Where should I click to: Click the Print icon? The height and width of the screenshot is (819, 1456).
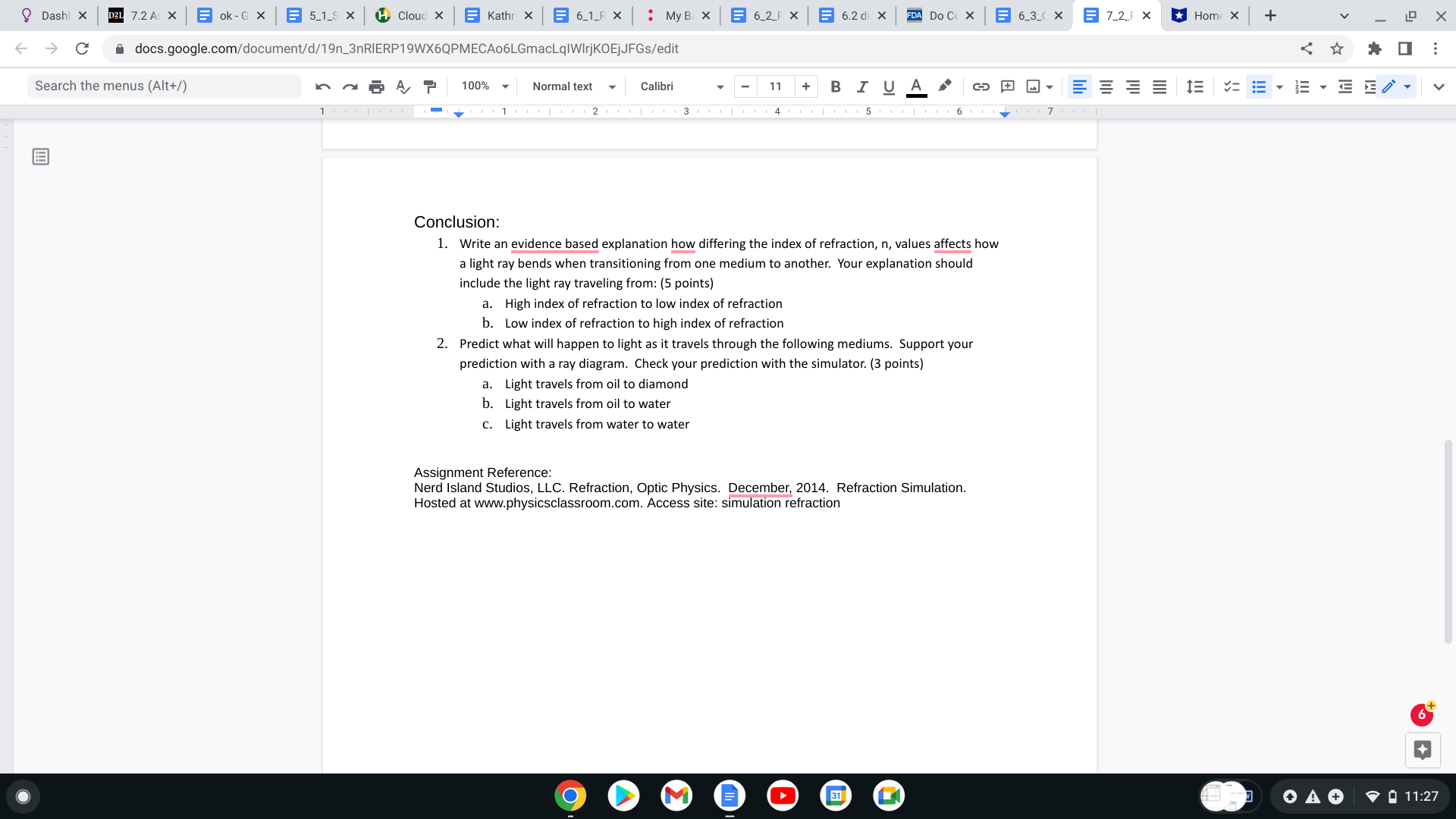376,86
